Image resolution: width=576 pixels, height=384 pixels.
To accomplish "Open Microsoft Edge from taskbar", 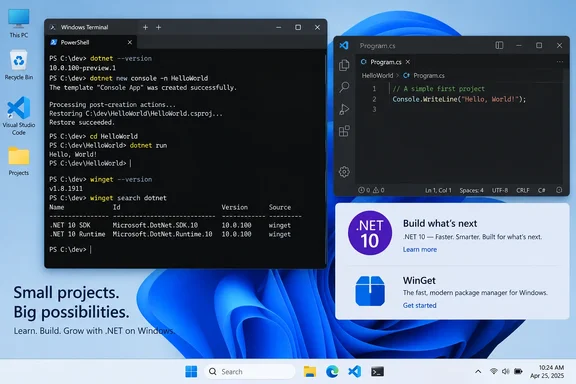I will click(x=332, y=372).
